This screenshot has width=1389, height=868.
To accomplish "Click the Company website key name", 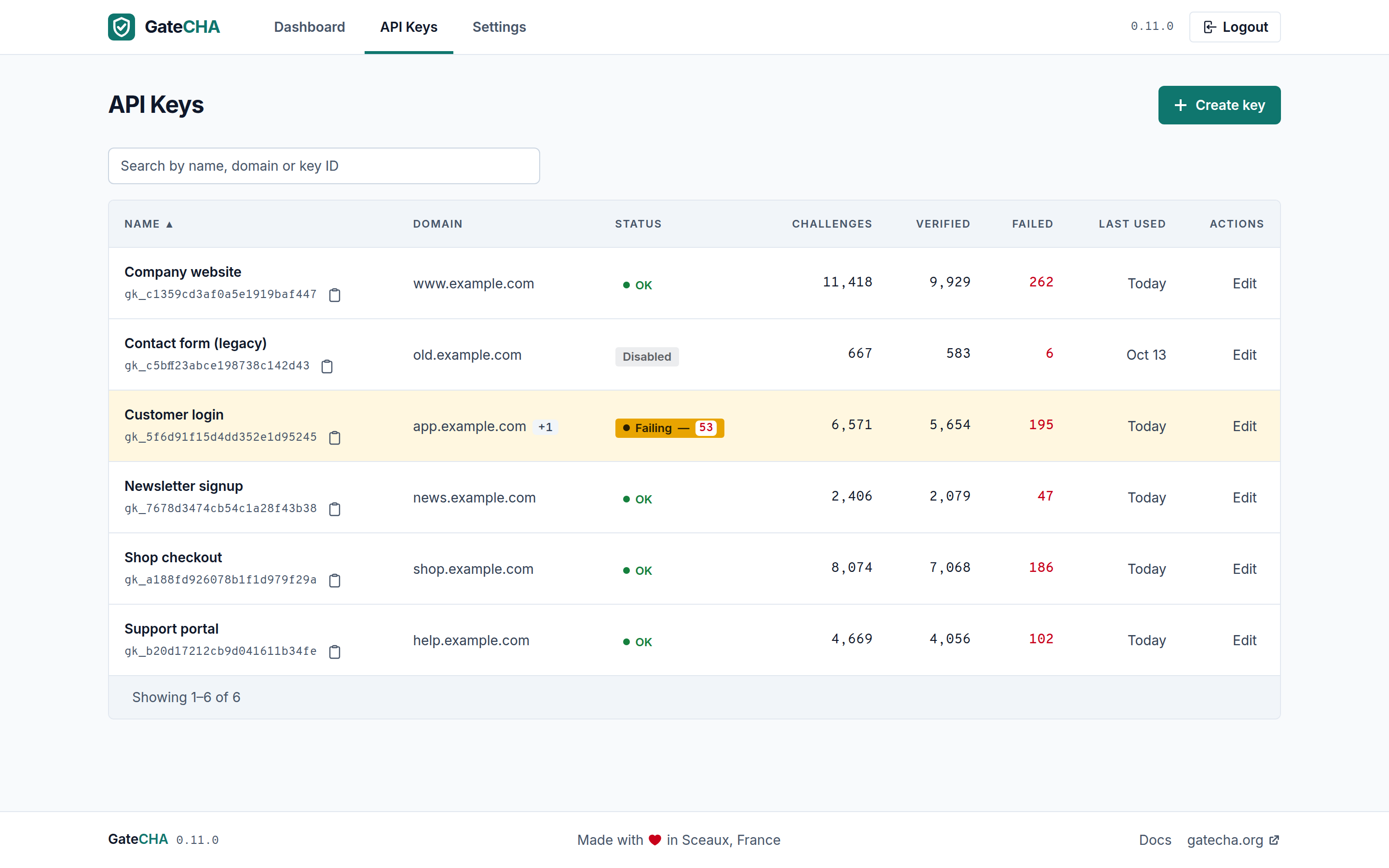I will point(182,272).
